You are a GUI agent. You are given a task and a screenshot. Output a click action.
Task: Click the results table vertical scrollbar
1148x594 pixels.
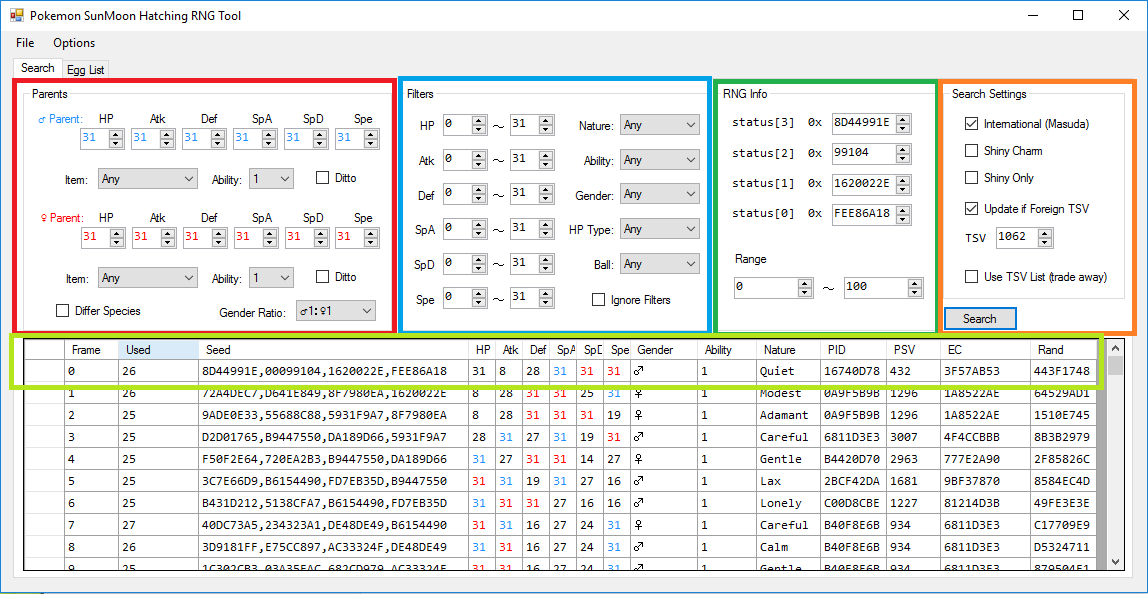pos(1115,460)
